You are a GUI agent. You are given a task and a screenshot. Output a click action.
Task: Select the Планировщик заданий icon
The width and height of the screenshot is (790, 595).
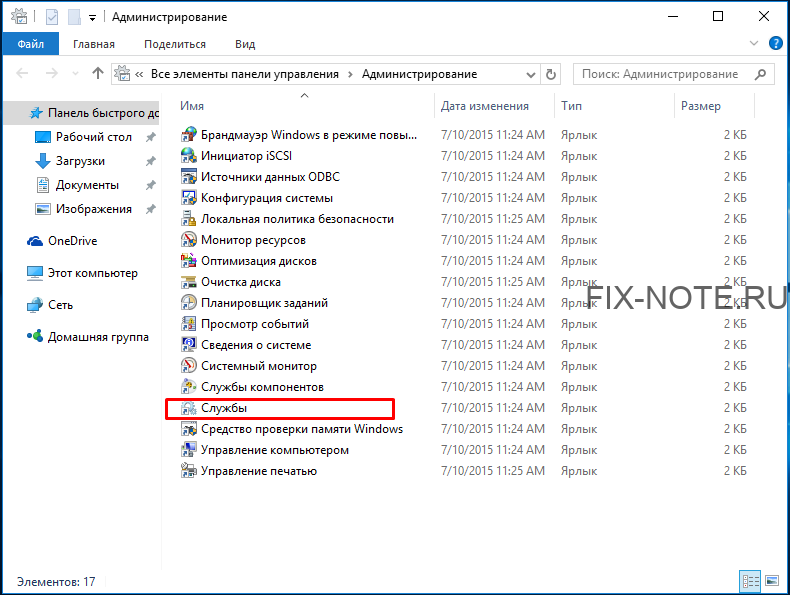pos(188,303)
